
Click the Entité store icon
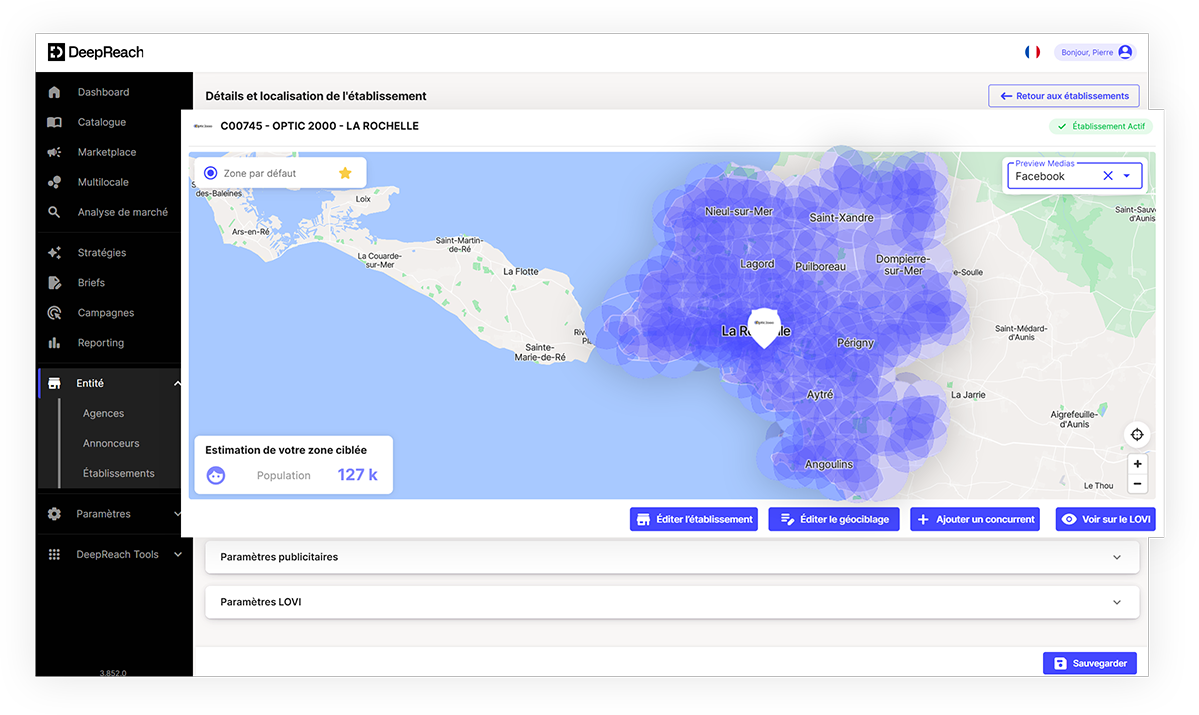[x=54, y=383]
